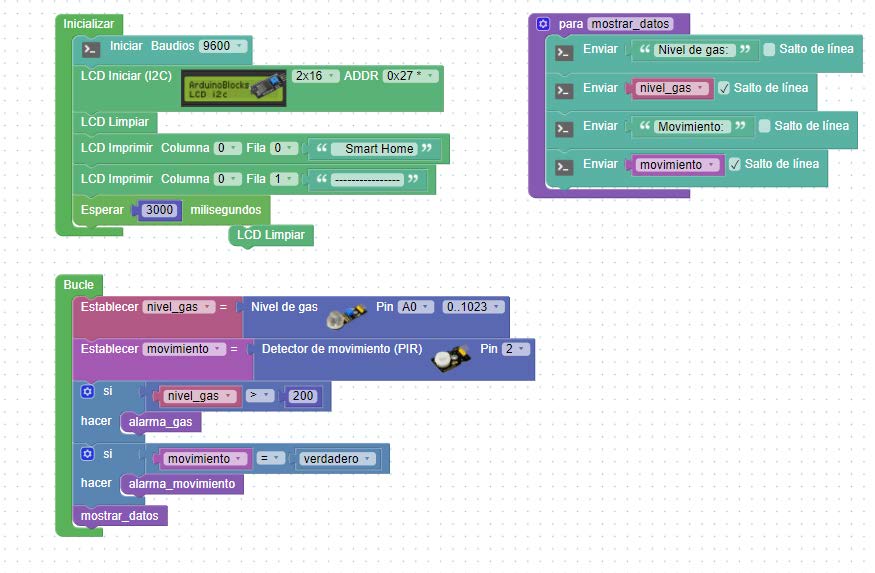Click the console icon of Enviar Movimiento: block
875x573 pixels.
coord(564,129)
